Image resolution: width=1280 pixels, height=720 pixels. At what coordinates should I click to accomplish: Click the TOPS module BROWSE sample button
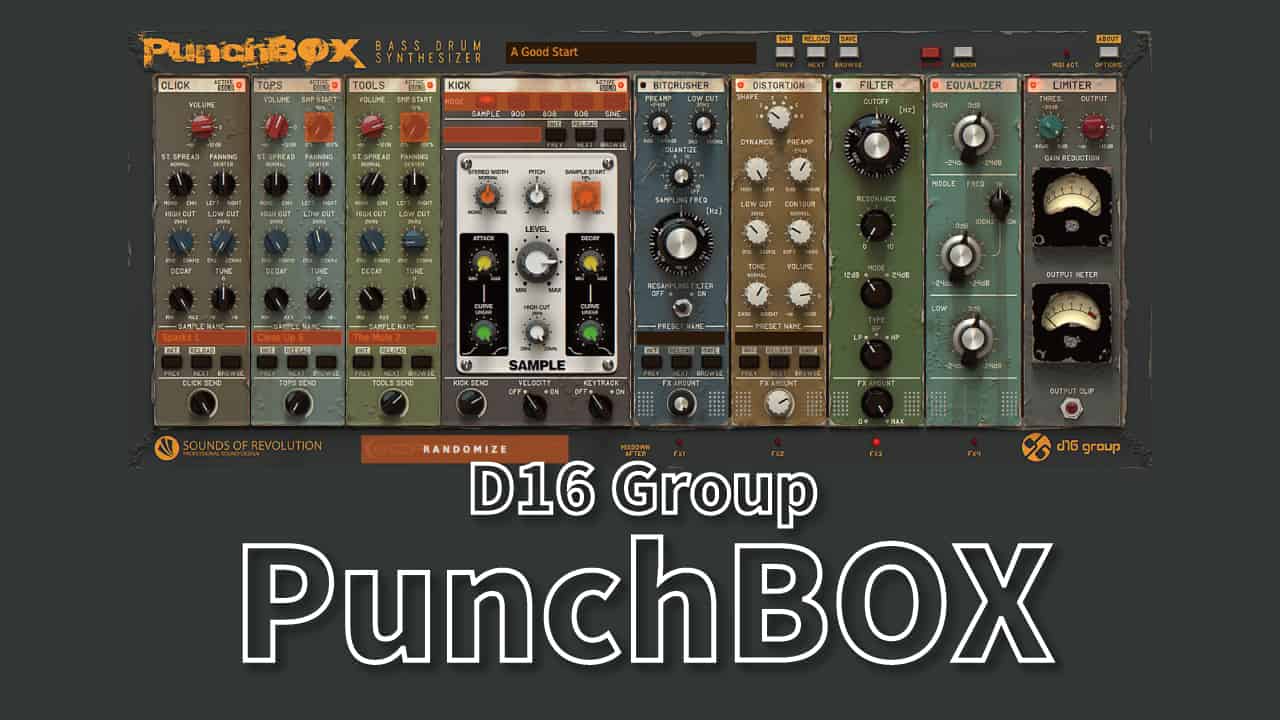(x=327, y=363)
